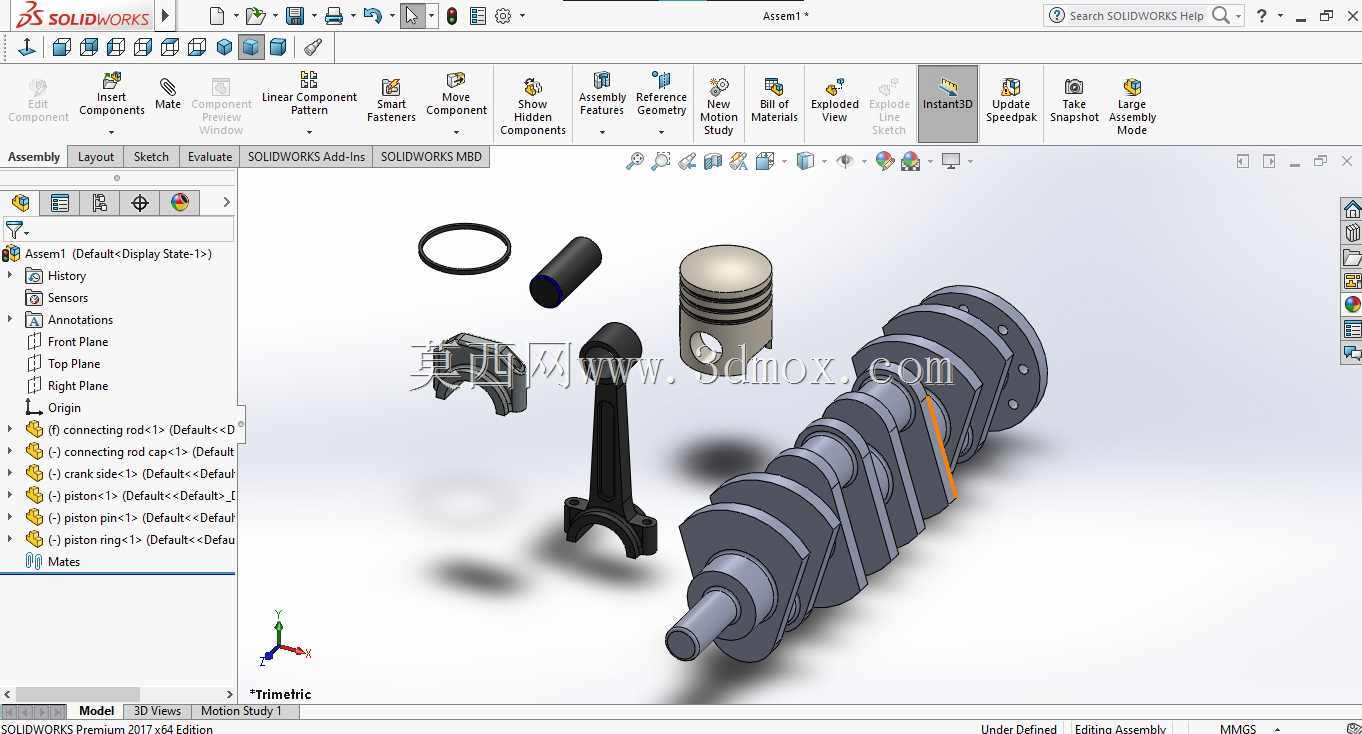The width and height of the screenshot is (1362, 734).
Task: Select the Mate tool
Action: tap(168, 94)
